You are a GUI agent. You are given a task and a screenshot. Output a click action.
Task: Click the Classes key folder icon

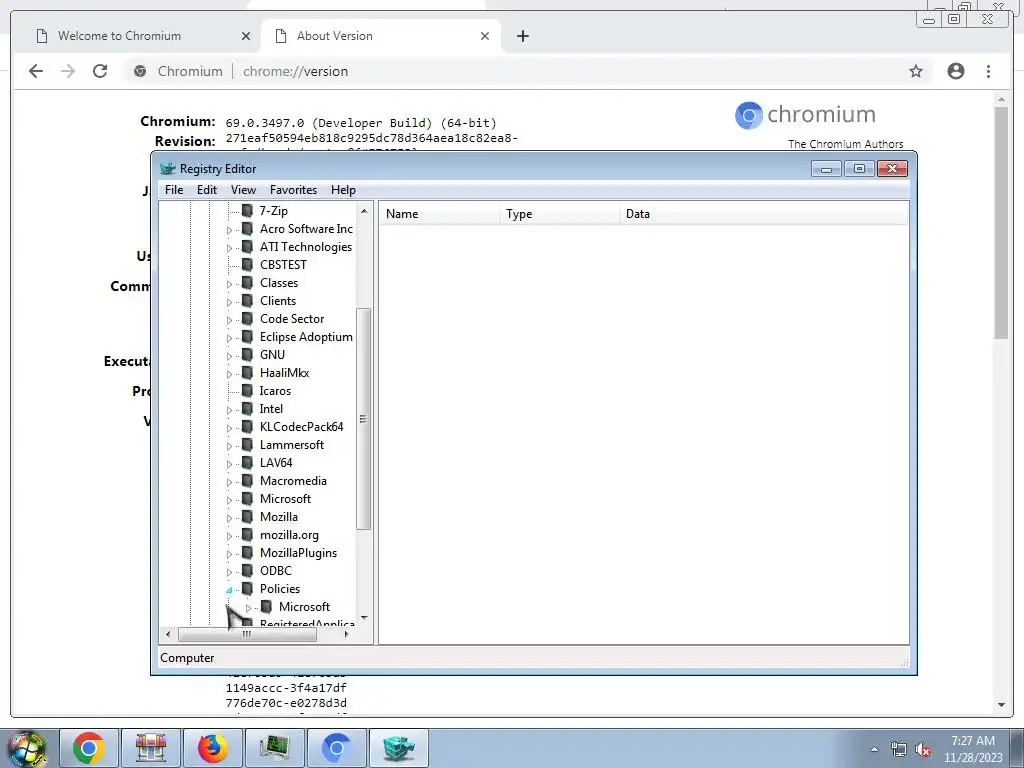(x=248, y=282)
